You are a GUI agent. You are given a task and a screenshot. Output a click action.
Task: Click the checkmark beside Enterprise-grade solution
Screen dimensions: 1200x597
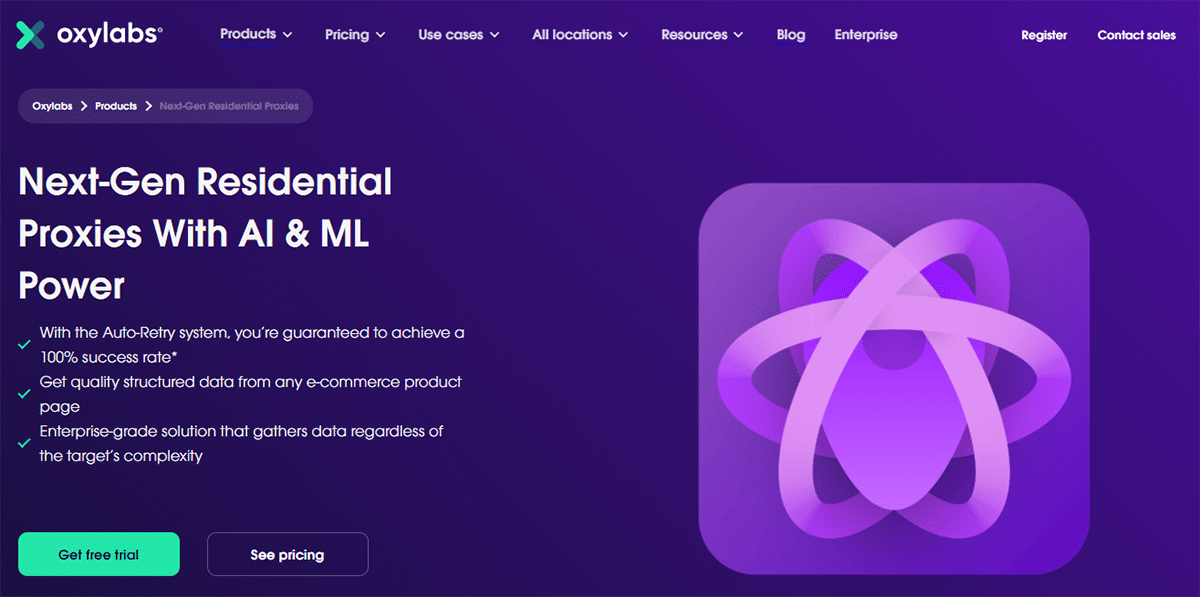[24, 443]
